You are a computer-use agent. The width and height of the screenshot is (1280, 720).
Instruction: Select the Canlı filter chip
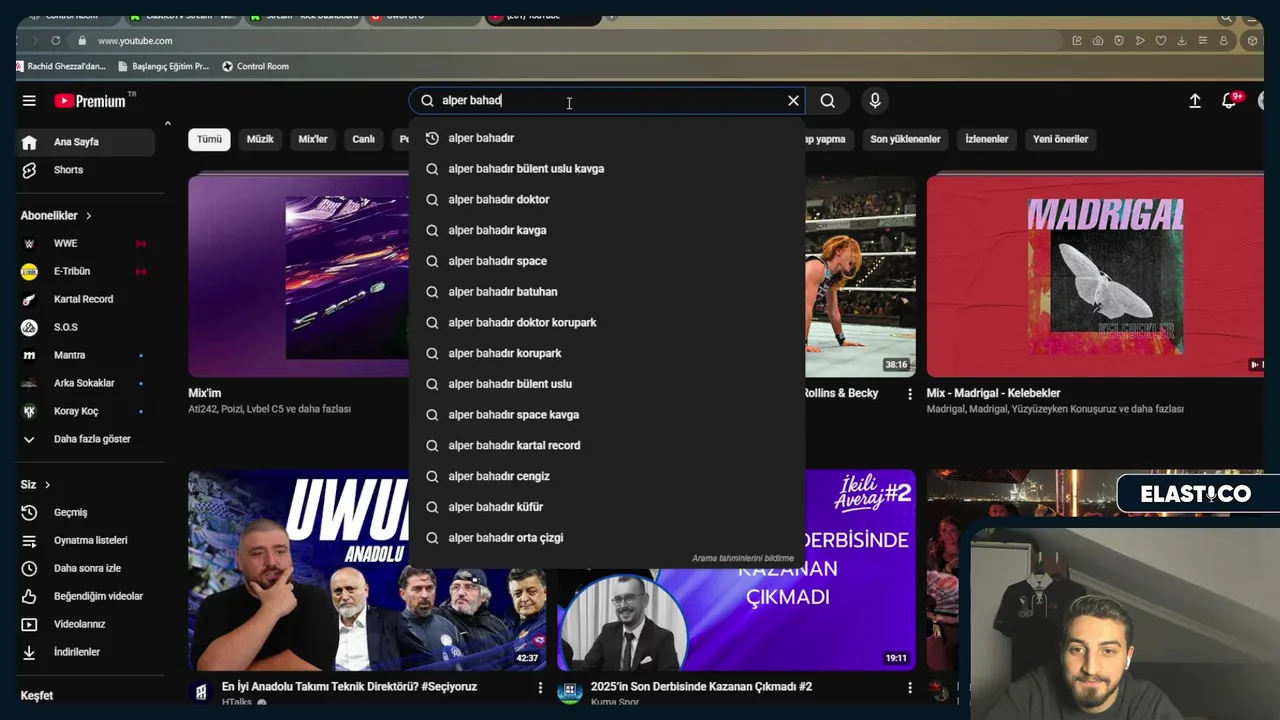pos(364,139)
